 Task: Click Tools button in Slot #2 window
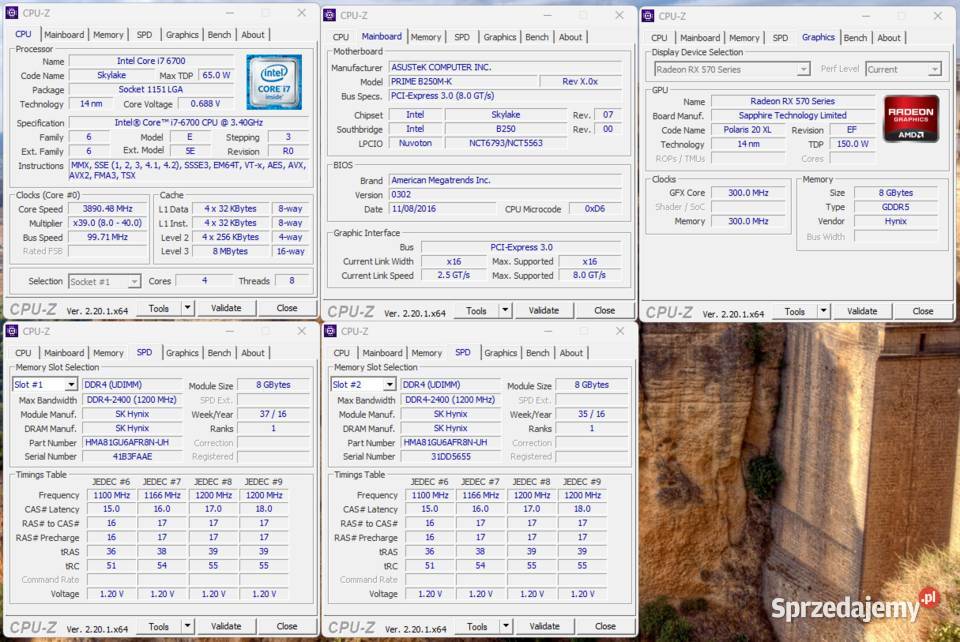point(477,626)
